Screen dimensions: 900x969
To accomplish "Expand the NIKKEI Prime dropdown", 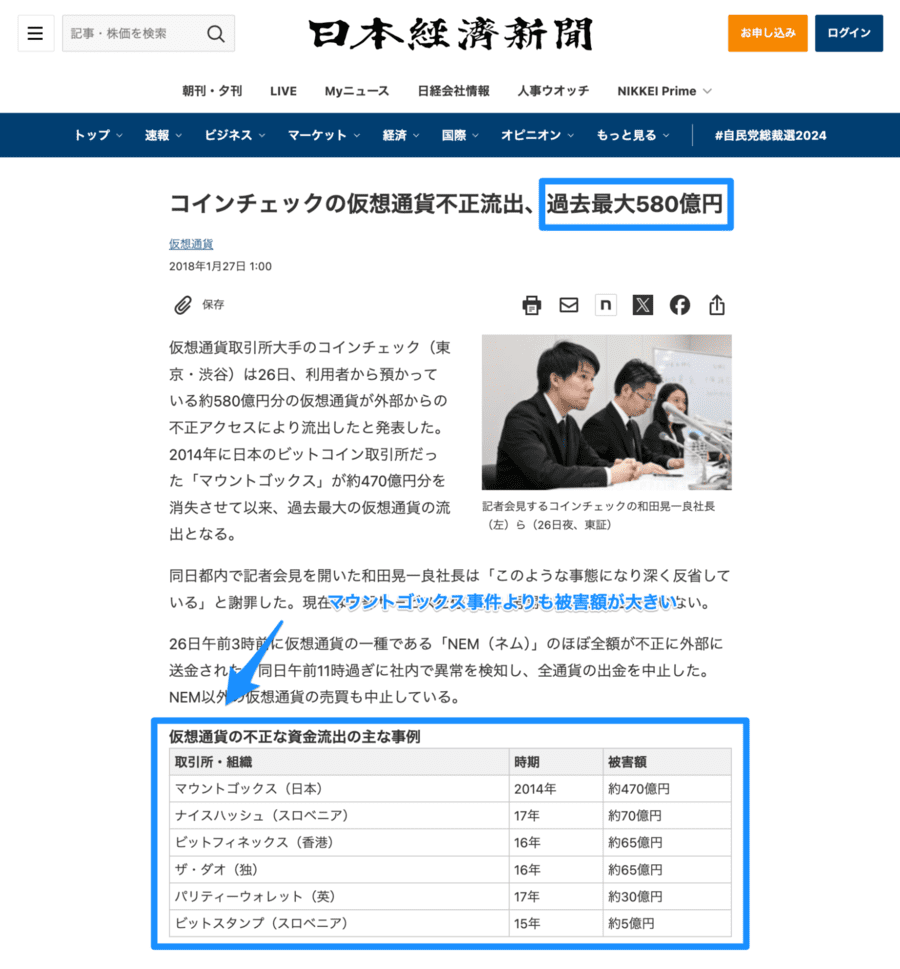I will (x=664, y=91).
